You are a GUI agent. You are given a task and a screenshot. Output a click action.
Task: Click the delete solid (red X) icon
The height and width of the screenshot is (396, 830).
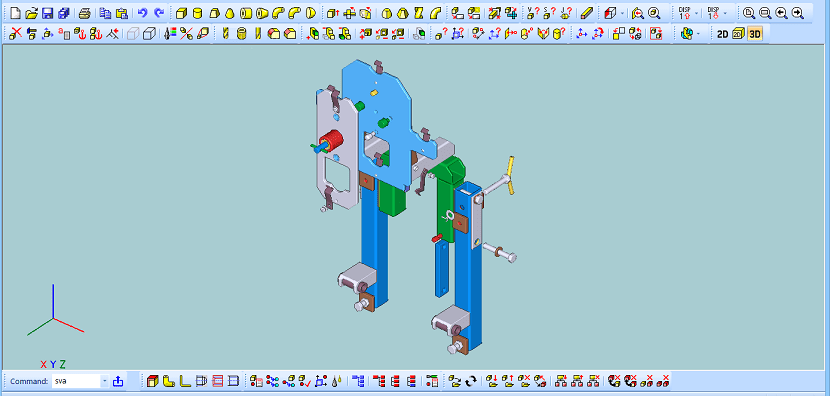coord(15,34)
